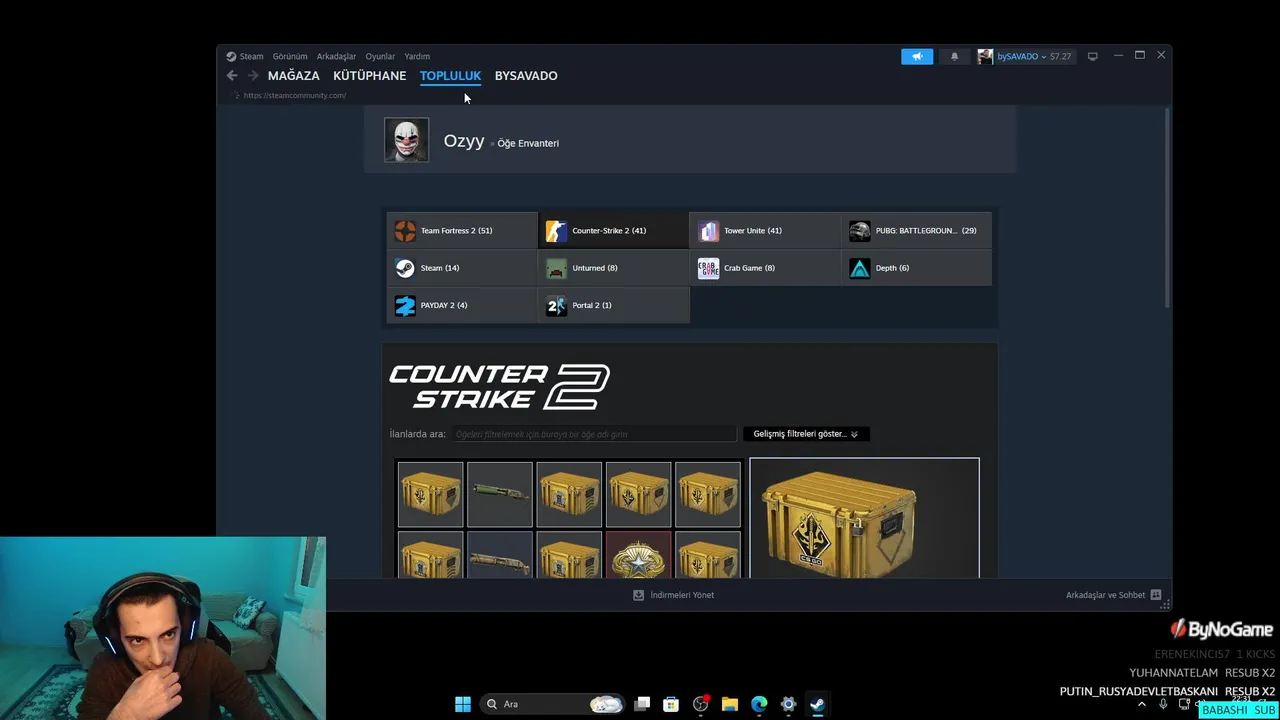Open the Counter-Strike 2 (41) inventory

point(613,231)
